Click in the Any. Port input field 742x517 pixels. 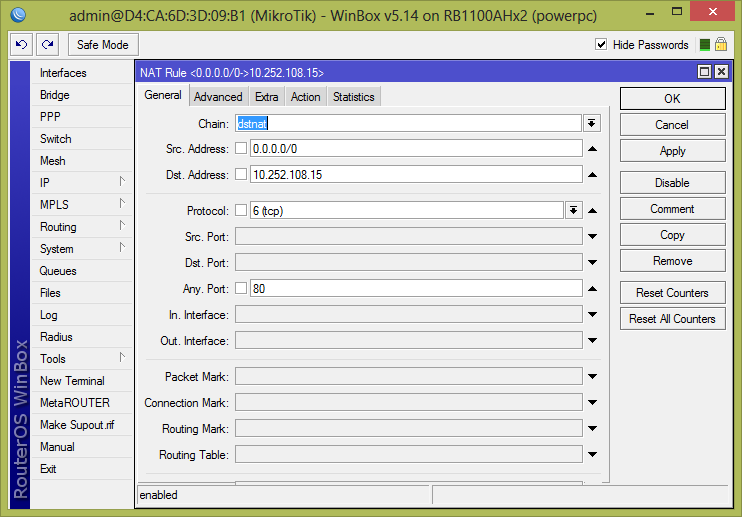pos(416,289)
